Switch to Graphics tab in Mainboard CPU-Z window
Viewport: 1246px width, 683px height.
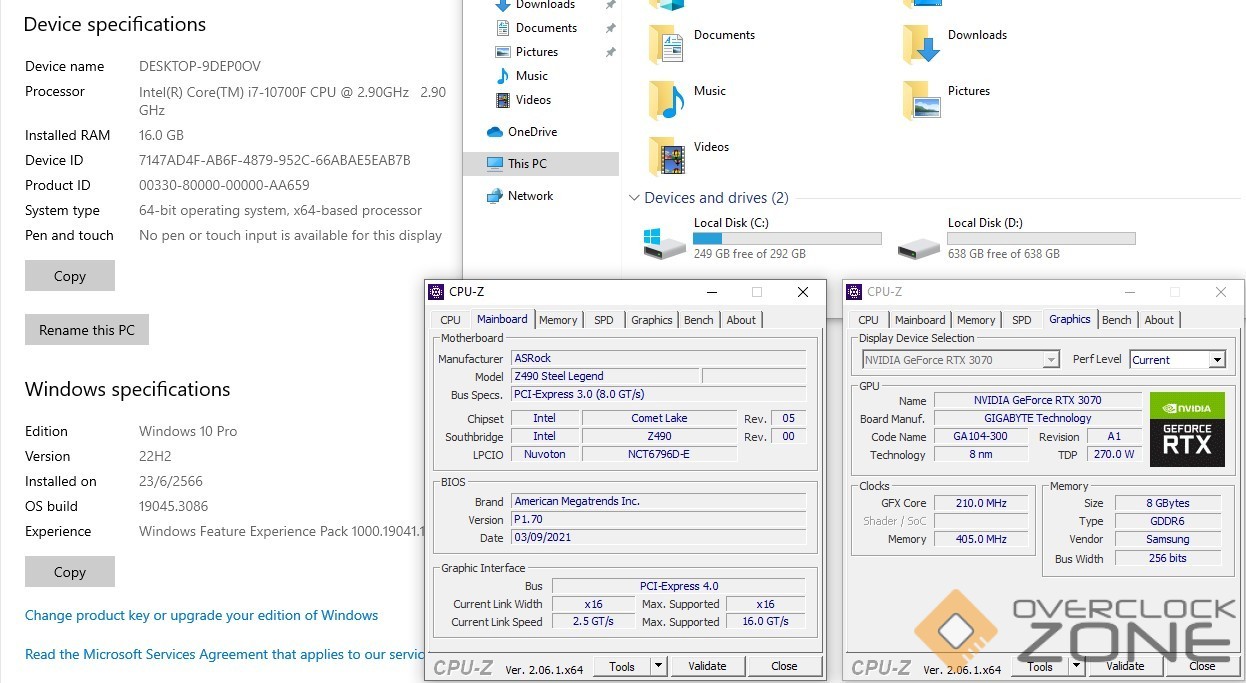tap(652, 320)
